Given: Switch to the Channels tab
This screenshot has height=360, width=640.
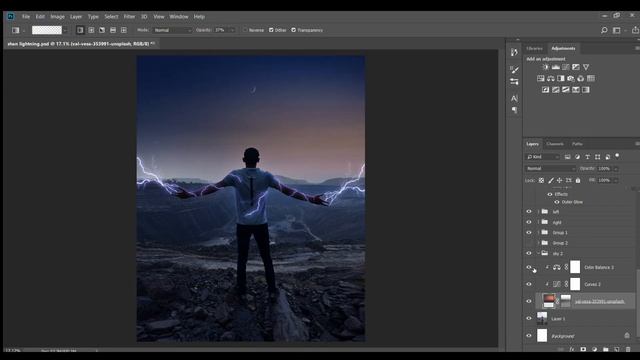Looking at the screenshot, I should [555, 144].
